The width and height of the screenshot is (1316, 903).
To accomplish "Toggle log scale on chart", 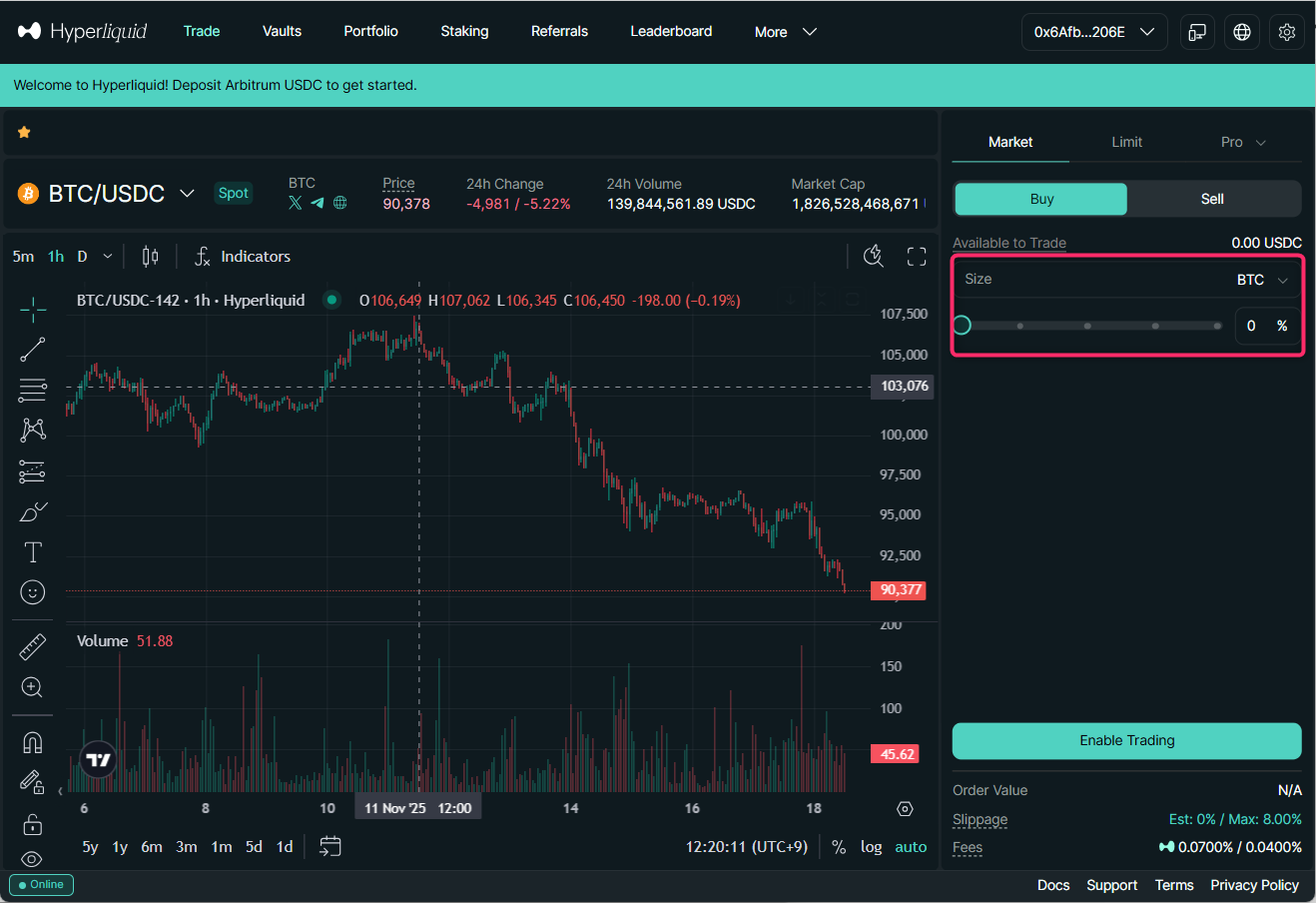I will 871,847.
